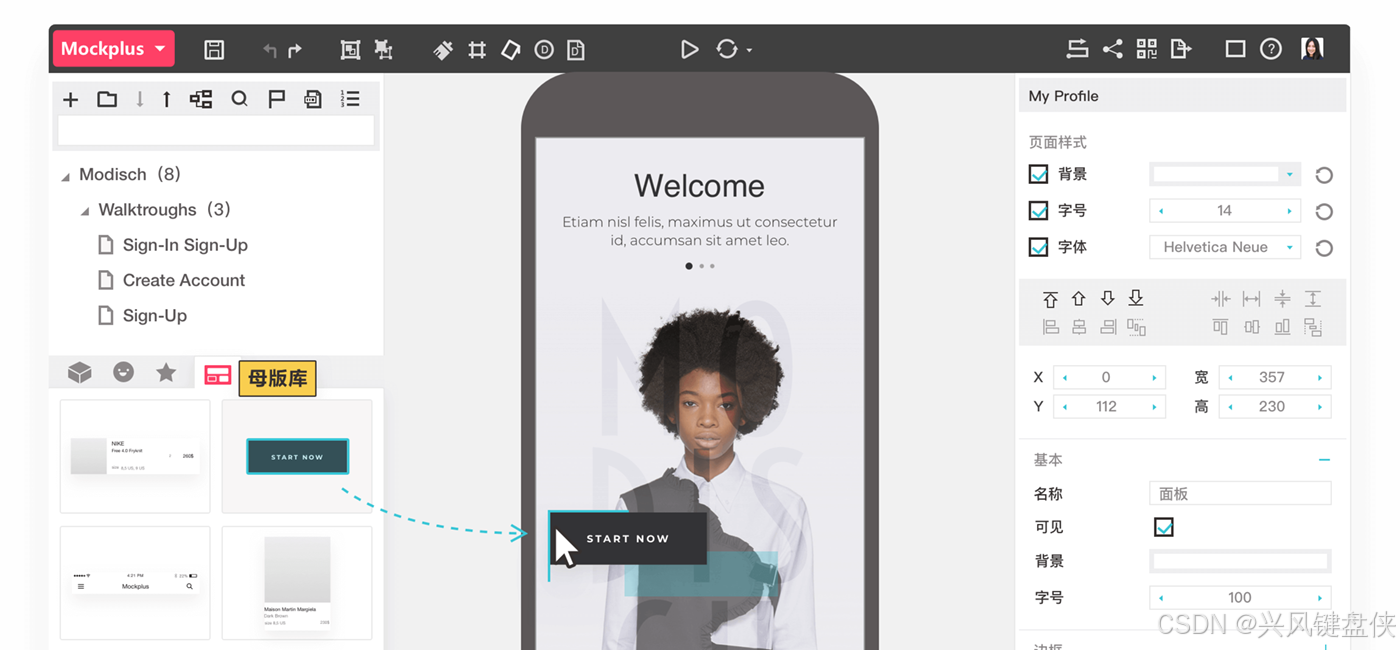This screenshot has width=1400, height=650.
Task: Collapse the 基本 section minus button
Action: pyautogui.click(x=1324, y=460)
